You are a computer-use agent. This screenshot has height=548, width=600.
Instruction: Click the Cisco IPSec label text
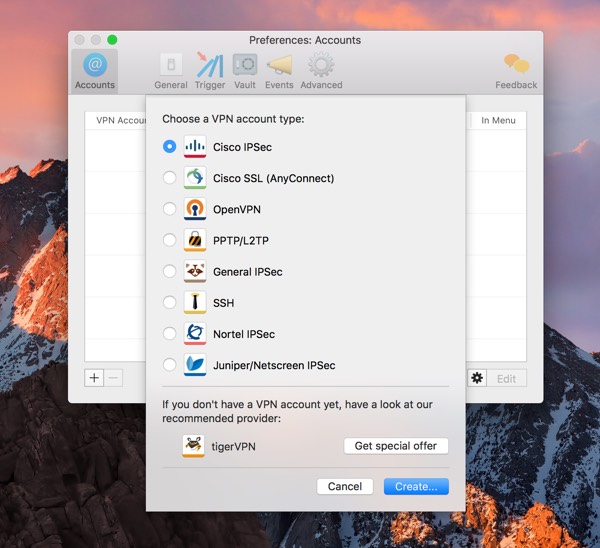[x=243, y=147]
